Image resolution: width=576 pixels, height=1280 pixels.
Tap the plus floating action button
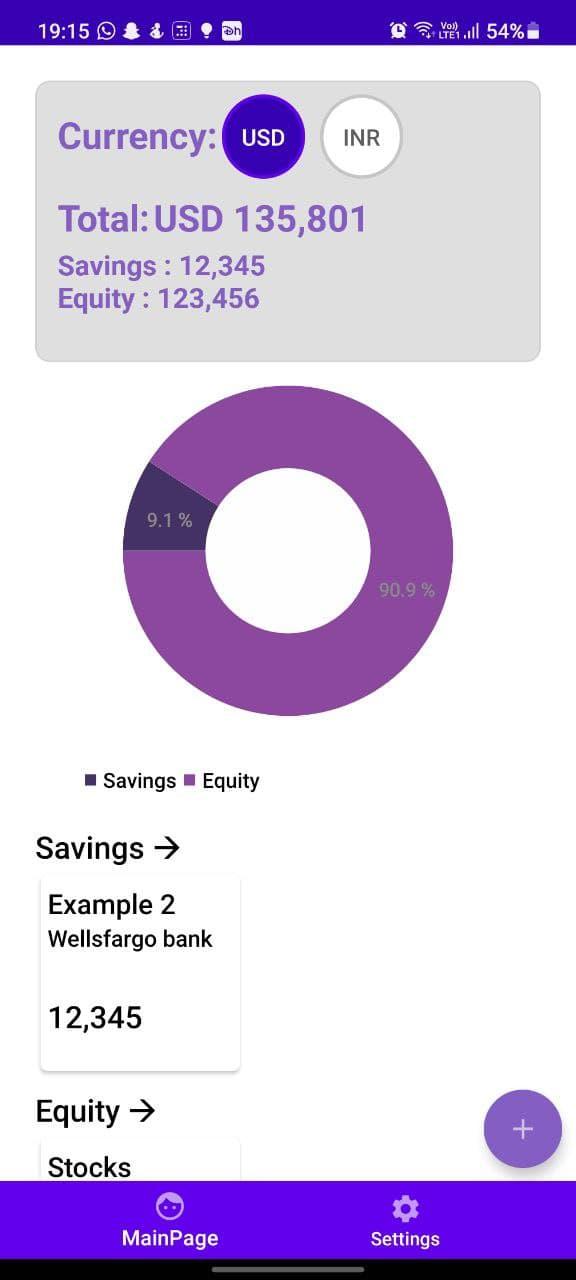(522, 1129)
